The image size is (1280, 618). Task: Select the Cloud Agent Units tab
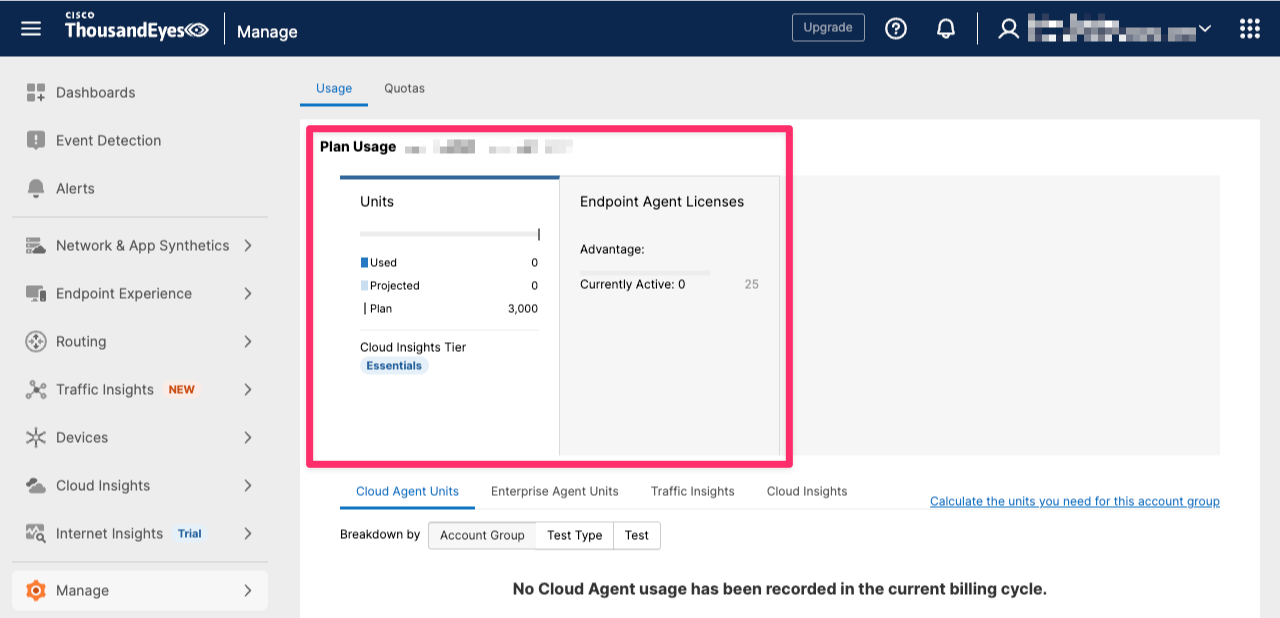(x=407, y=492)
